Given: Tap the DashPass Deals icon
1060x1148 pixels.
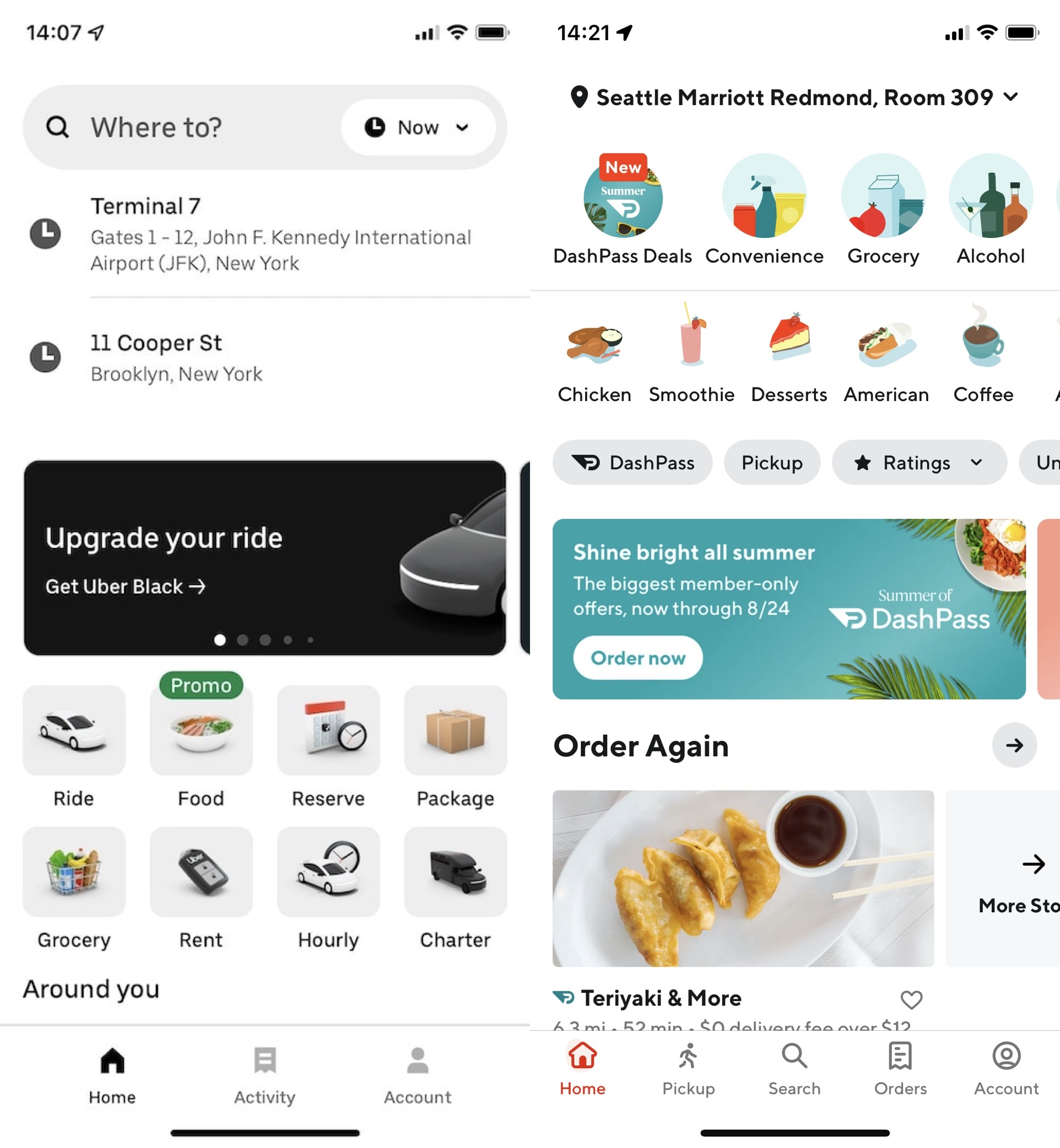Looking at the screenshot, I should coord(622,197).
